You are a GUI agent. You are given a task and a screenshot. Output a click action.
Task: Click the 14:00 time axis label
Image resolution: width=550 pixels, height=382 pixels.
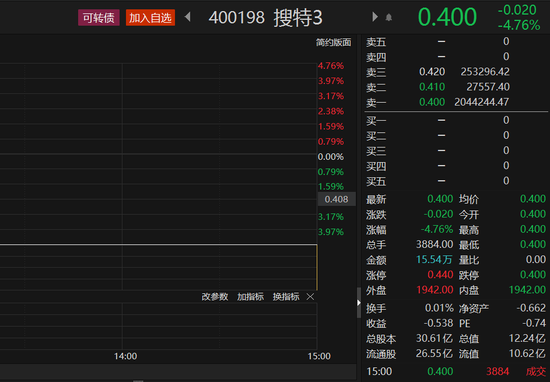click(126, 356)
